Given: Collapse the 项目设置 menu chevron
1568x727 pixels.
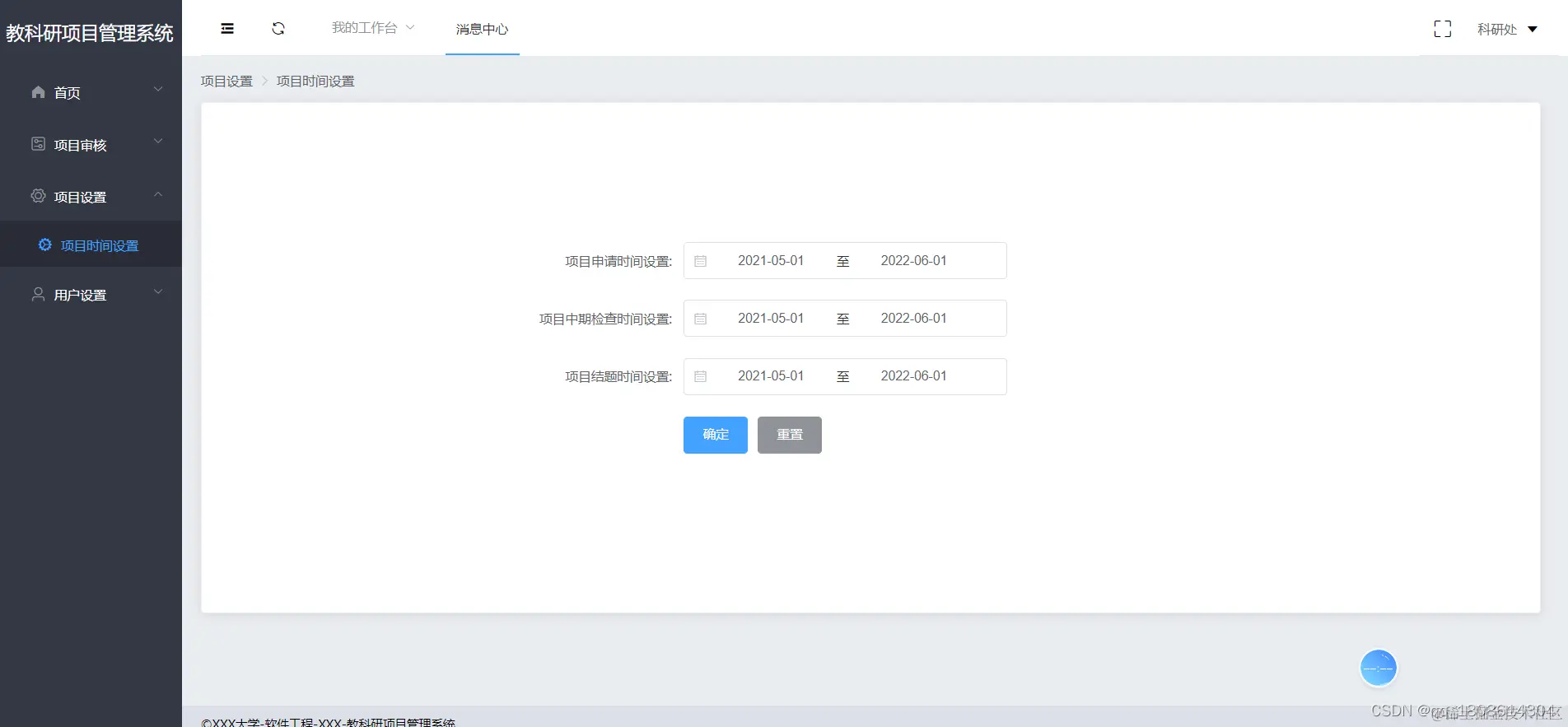Looking at the screenshot, I should coord(158,193).
